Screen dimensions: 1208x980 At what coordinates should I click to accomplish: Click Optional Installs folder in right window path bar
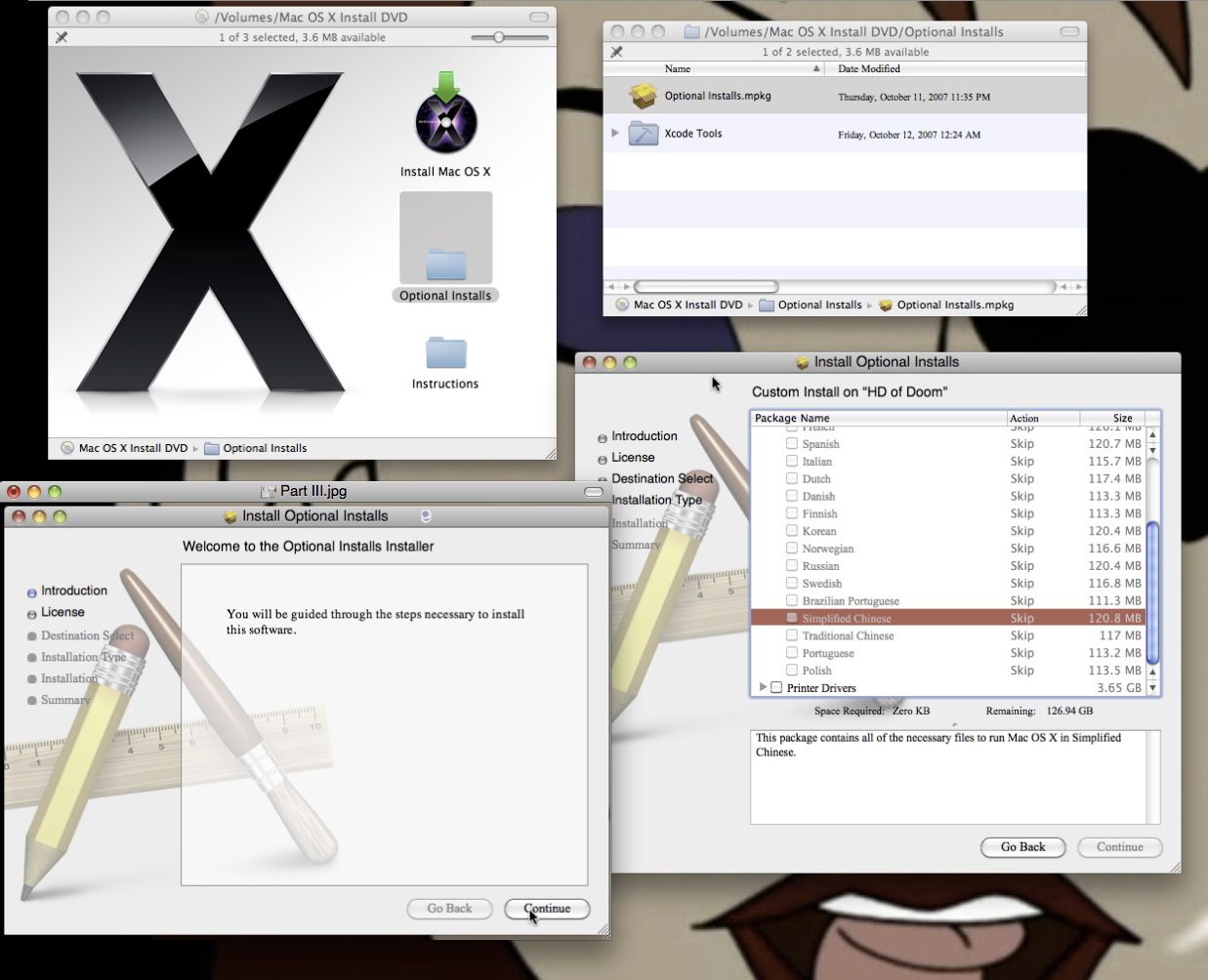point(811,305)
